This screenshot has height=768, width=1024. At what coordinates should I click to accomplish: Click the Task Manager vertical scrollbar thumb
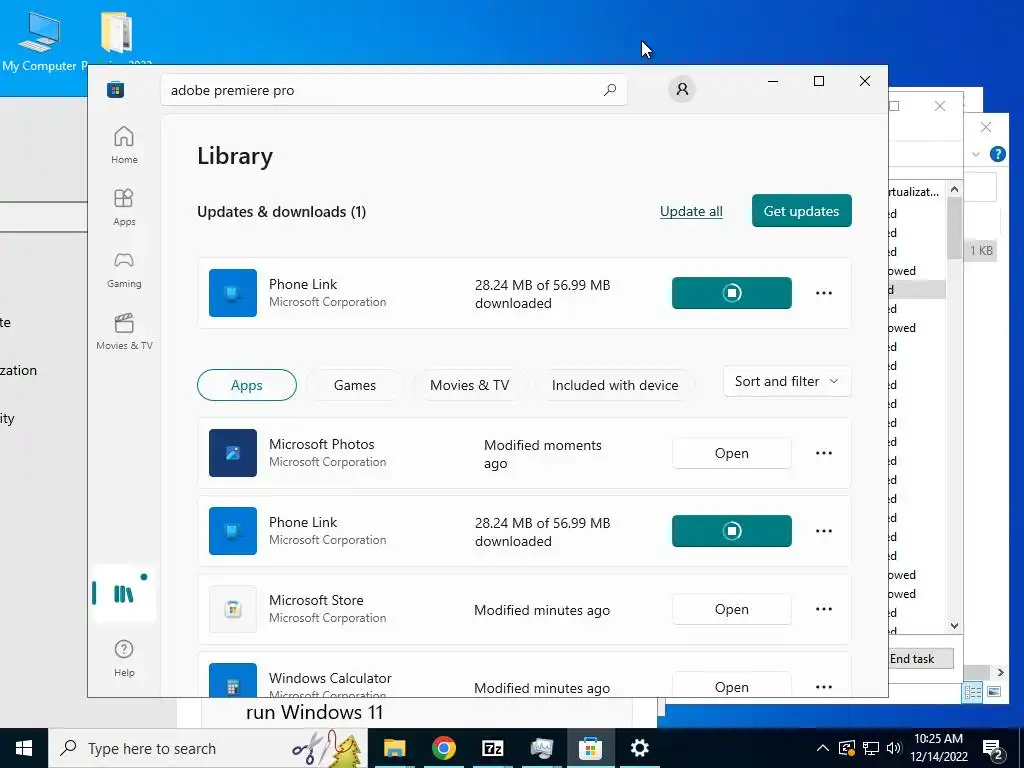pyautogui.click(x=954, y=229)
